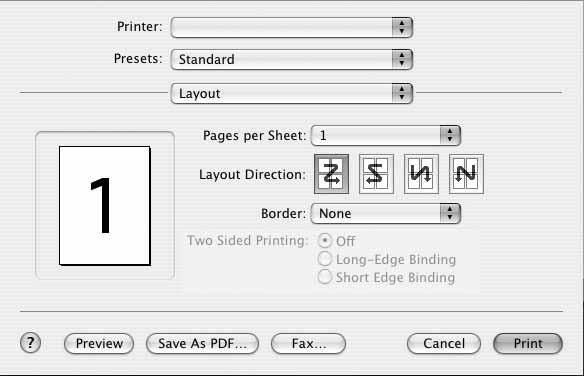Open the empty Printer selection dropdown
The image size is (584, 376).
point(292,27)
